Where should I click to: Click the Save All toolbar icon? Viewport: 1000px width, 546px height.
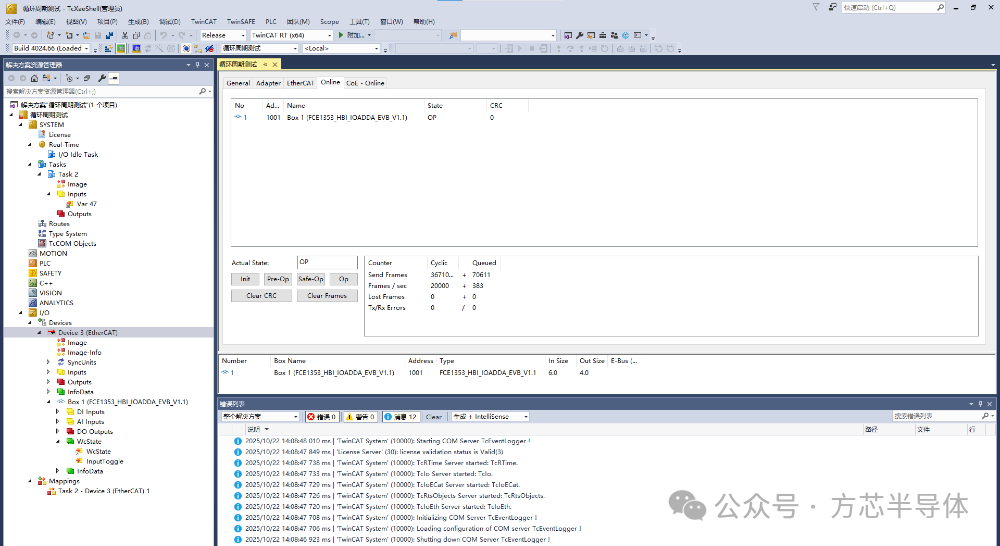(x=109, y=35)
